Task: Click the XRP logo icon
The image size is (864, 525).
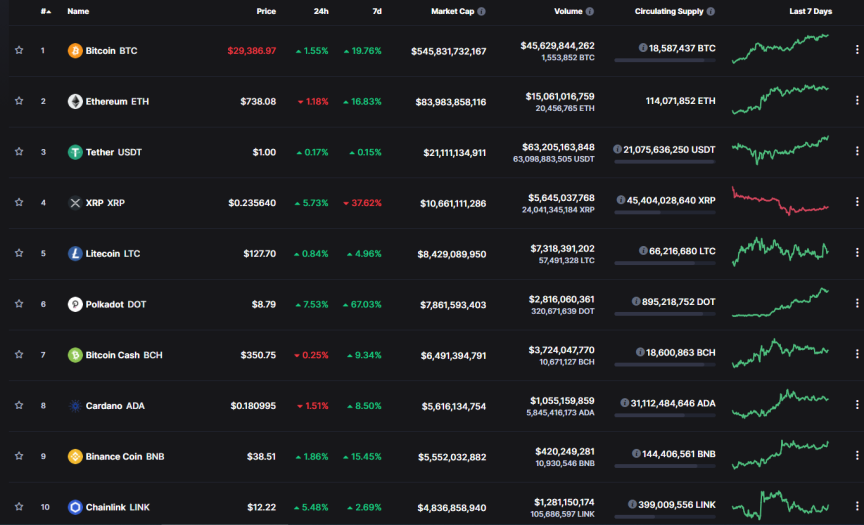Action: click(x=75, y=203)
